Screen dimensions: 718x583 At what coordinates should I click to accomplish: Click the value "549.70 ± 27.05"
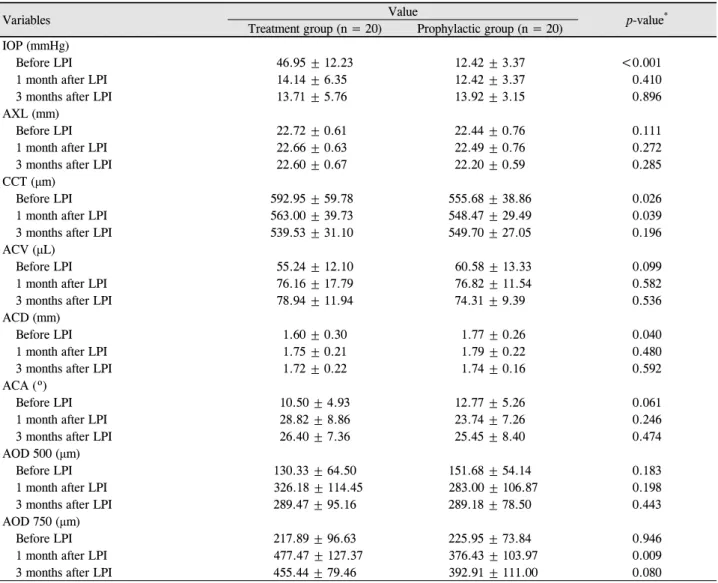490,233
